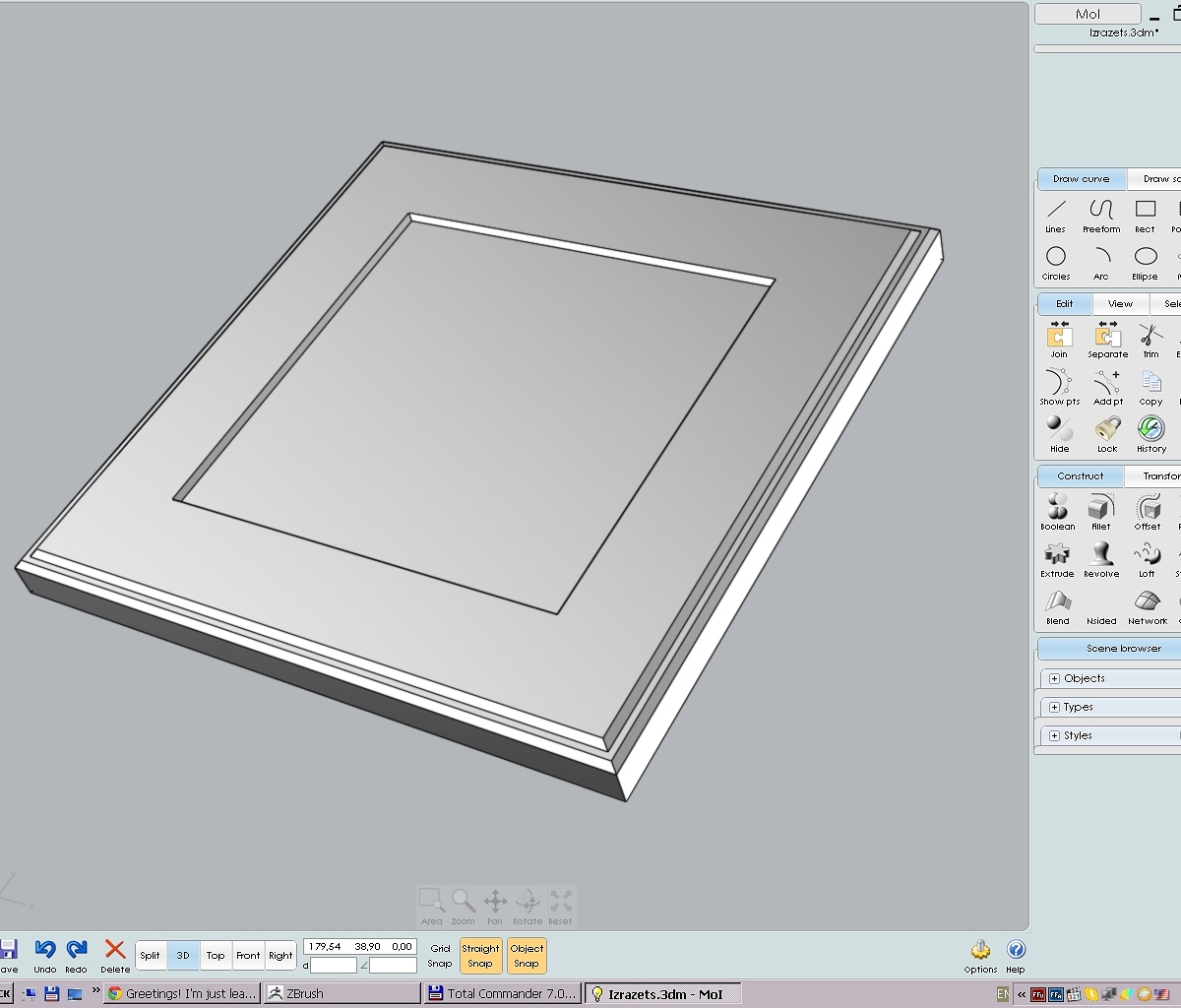Click the Copy tool icon
Screen dimensions: 1181x1008
(x=1150, y=388)
